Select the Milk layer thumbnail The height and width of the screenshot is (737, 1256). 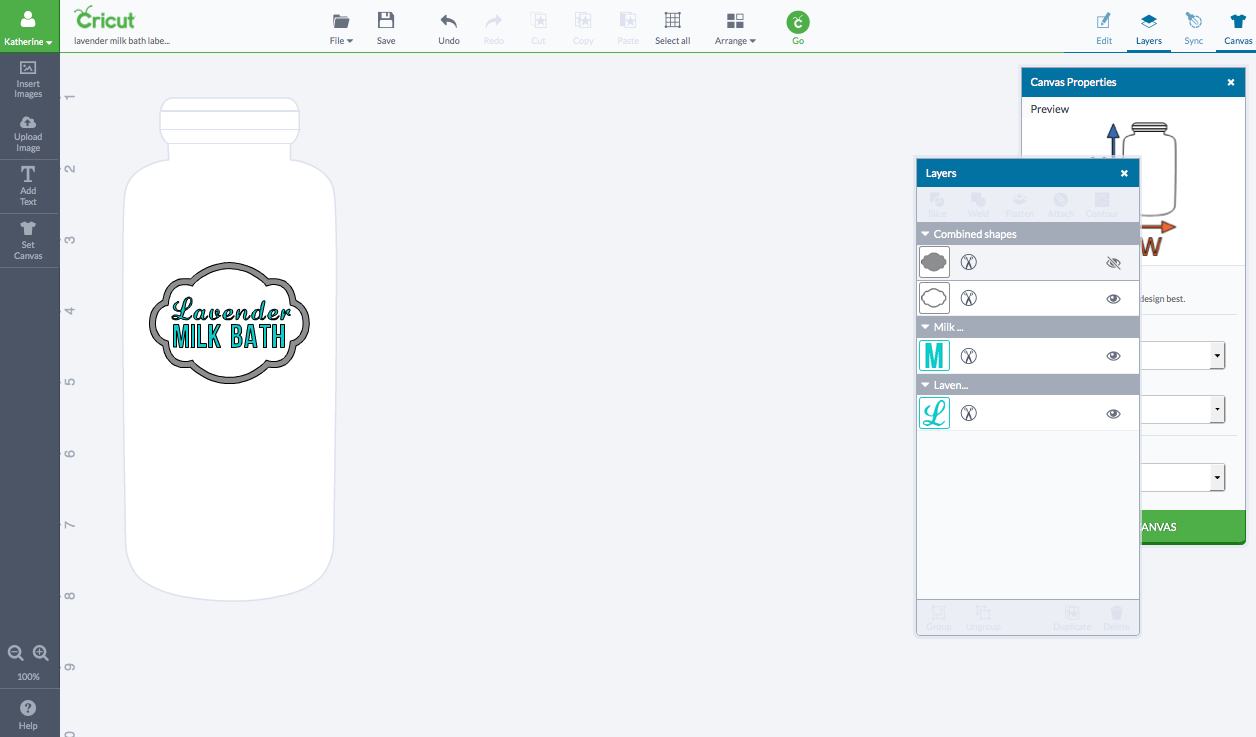[x=934, y=356]
